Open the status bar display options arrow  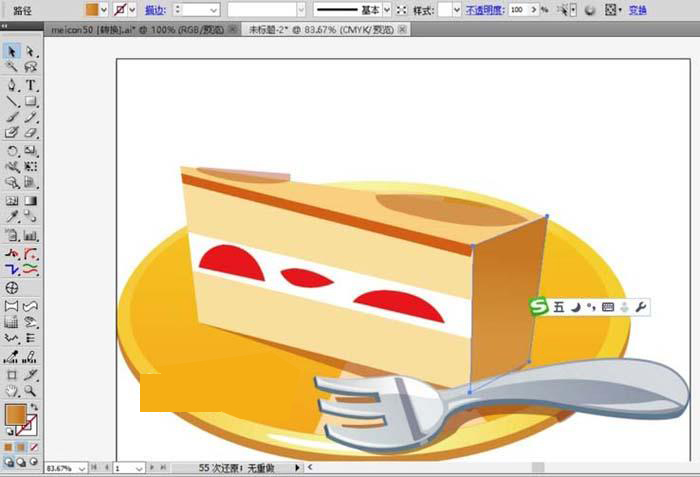click(297, 468)
